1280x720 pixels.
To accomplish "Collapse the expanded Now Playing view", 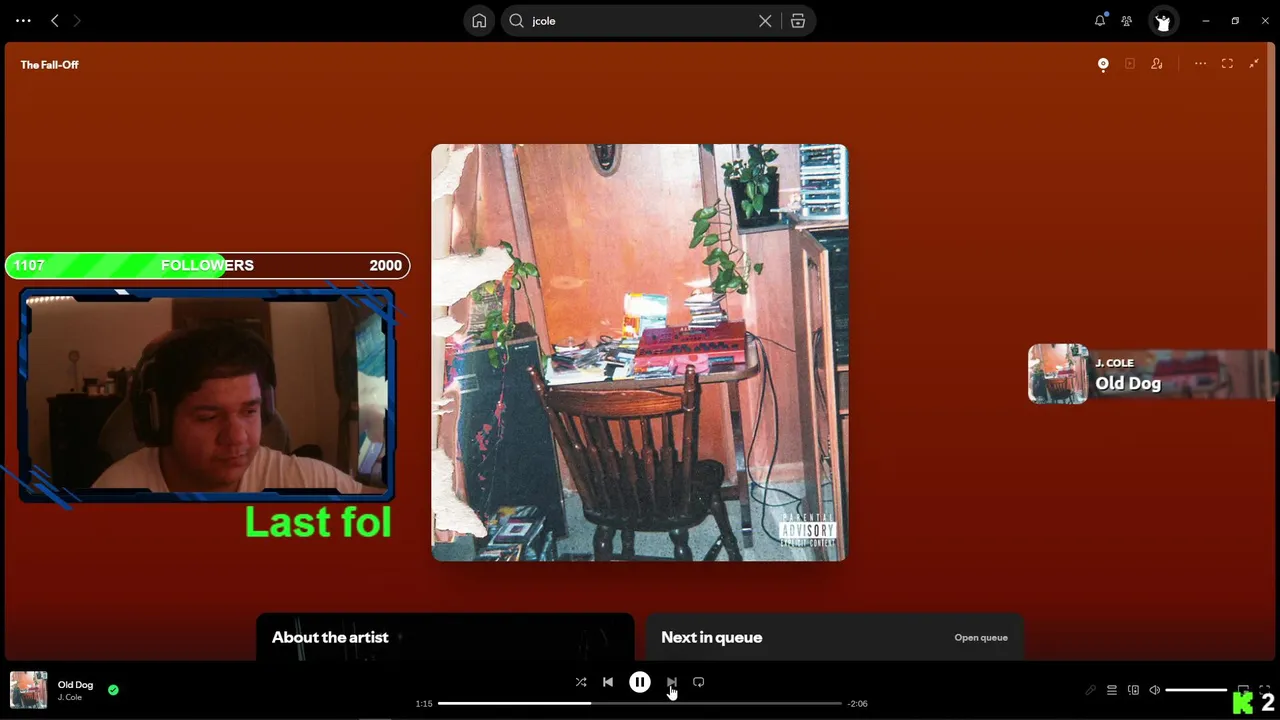I will 1254,64.
